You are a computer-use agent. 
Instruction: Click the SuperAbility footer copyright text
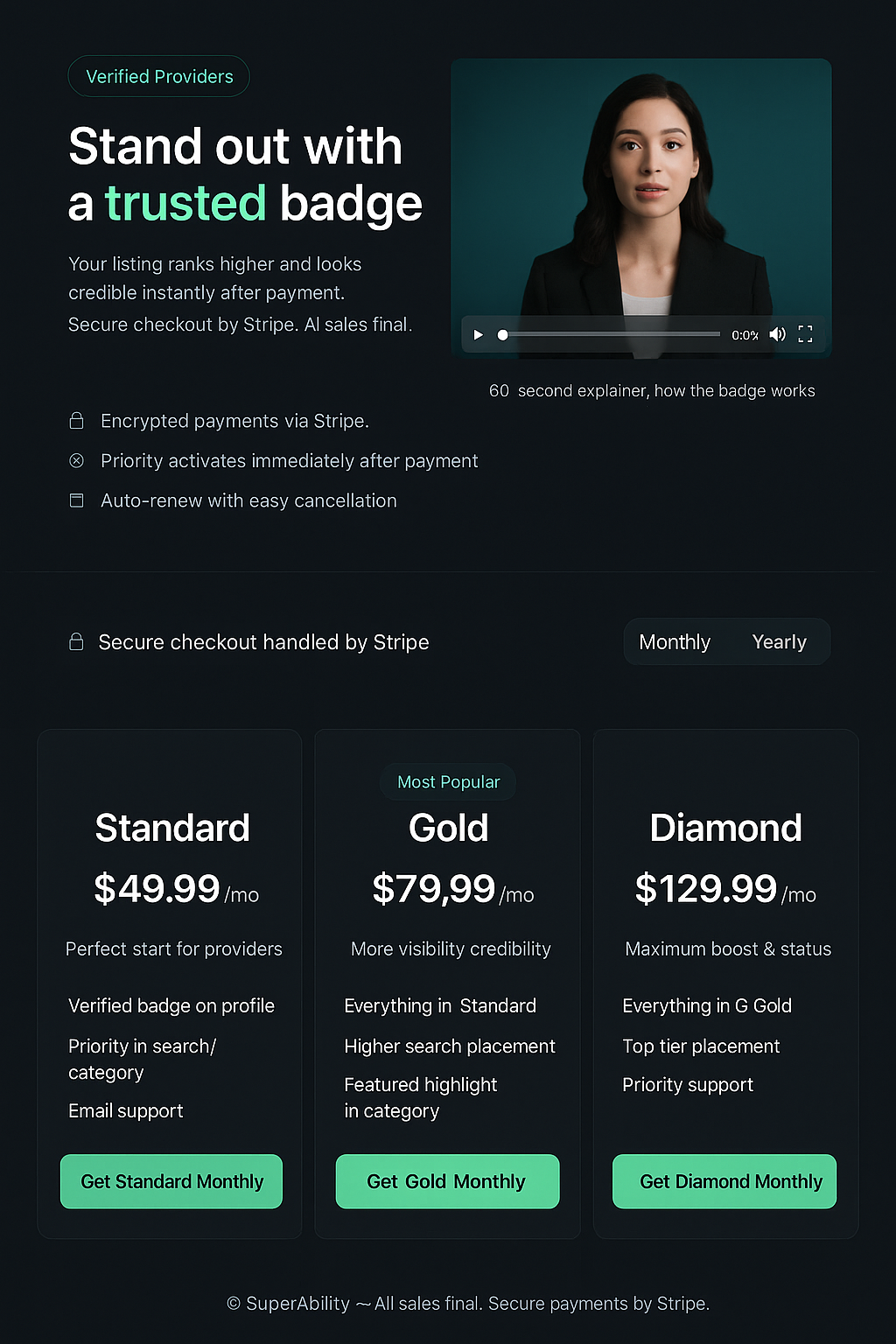[x=467, y=1304]
